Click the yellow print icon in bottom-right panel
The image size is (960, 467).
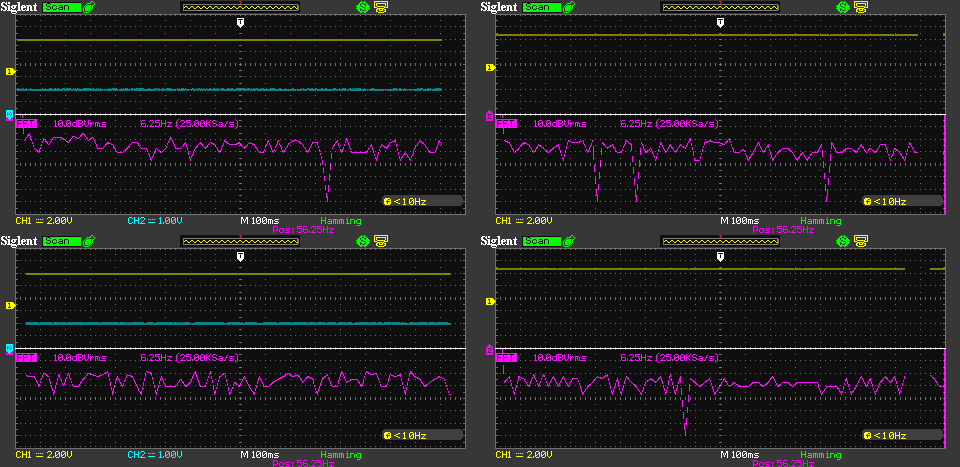pyautogui.click(x=861, y=241)
